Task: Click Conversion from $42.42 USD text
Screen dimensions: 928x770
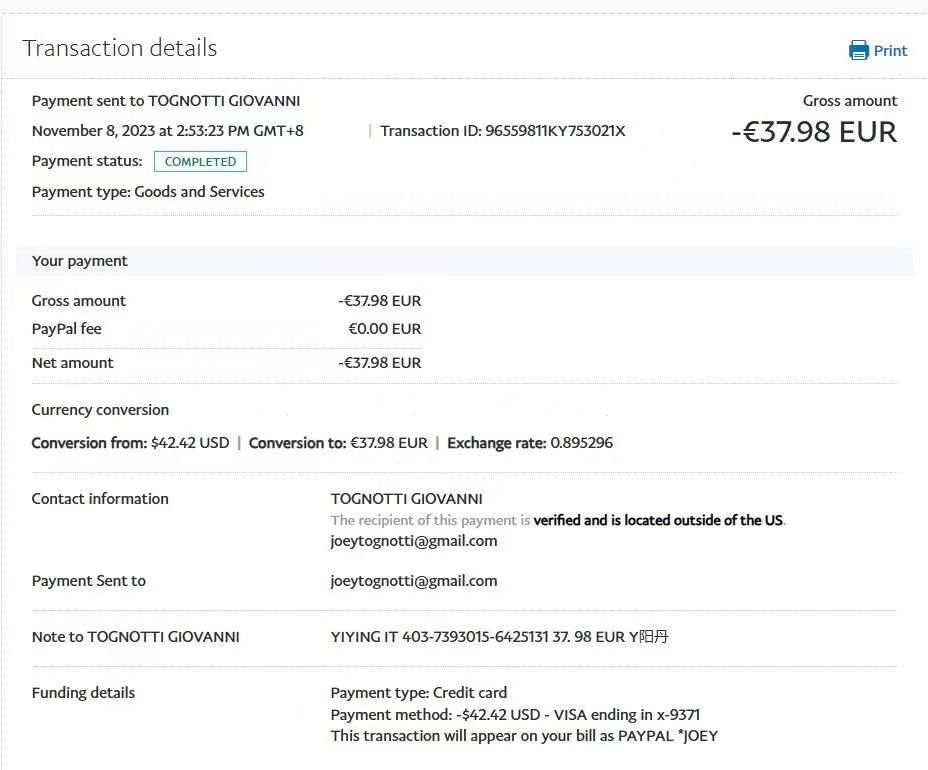Action: (x=130, y=443)
